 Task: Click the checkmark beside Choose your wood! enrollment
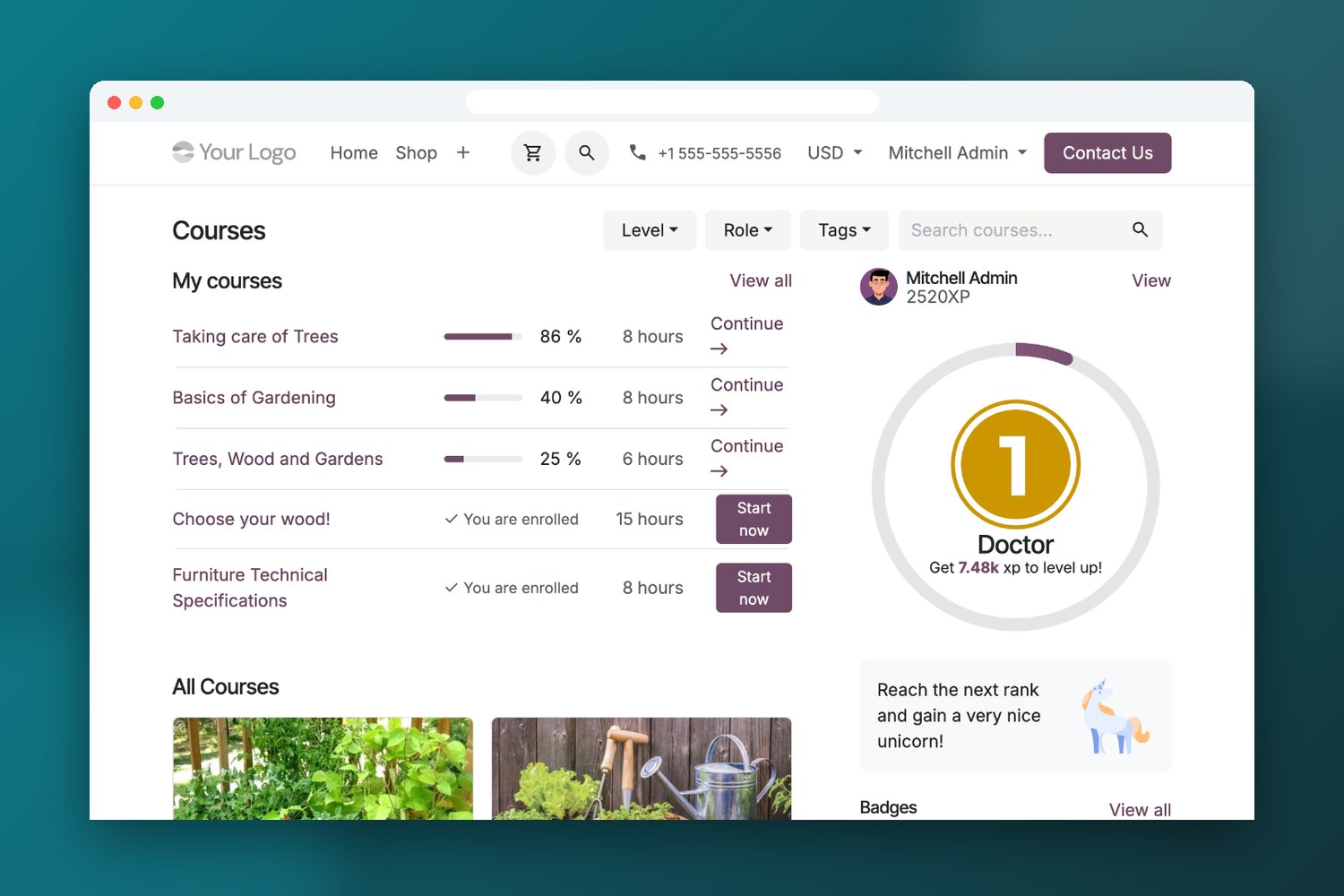[452, 520]
